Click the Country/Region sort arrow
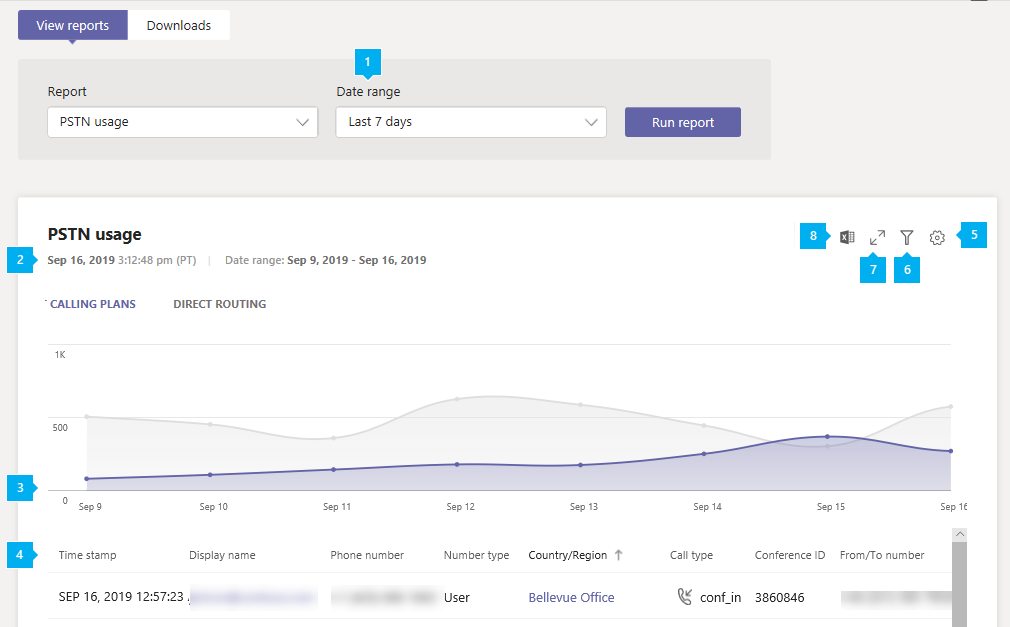The image size is (1010, 627). [618, 555]
